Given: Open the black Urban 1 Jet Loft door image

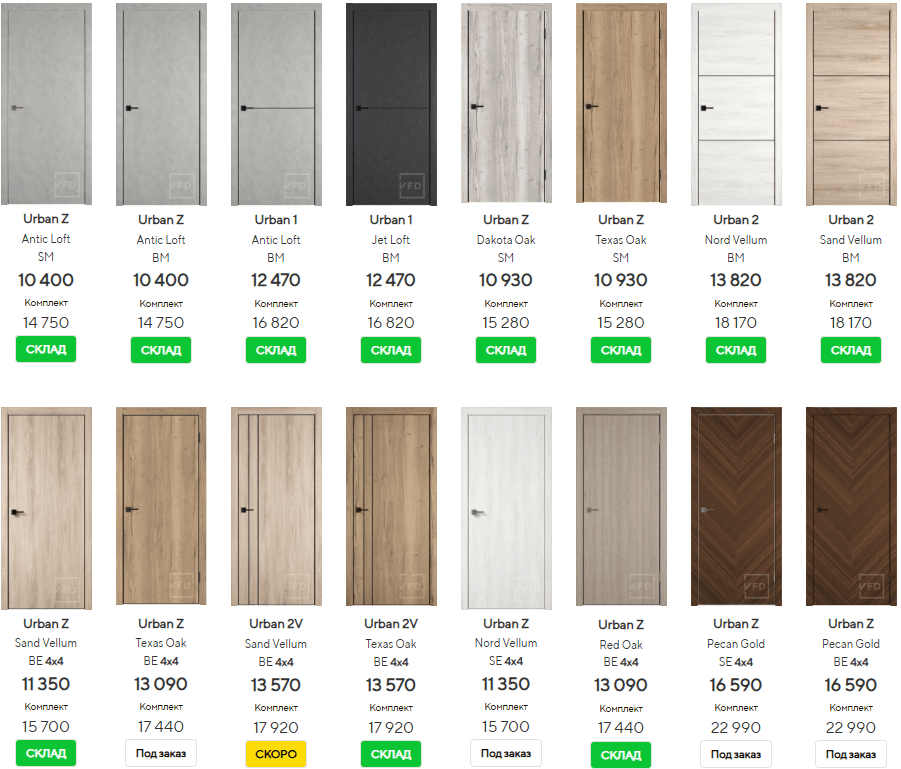Looking at the screenshot, I should tap(391, 104).
